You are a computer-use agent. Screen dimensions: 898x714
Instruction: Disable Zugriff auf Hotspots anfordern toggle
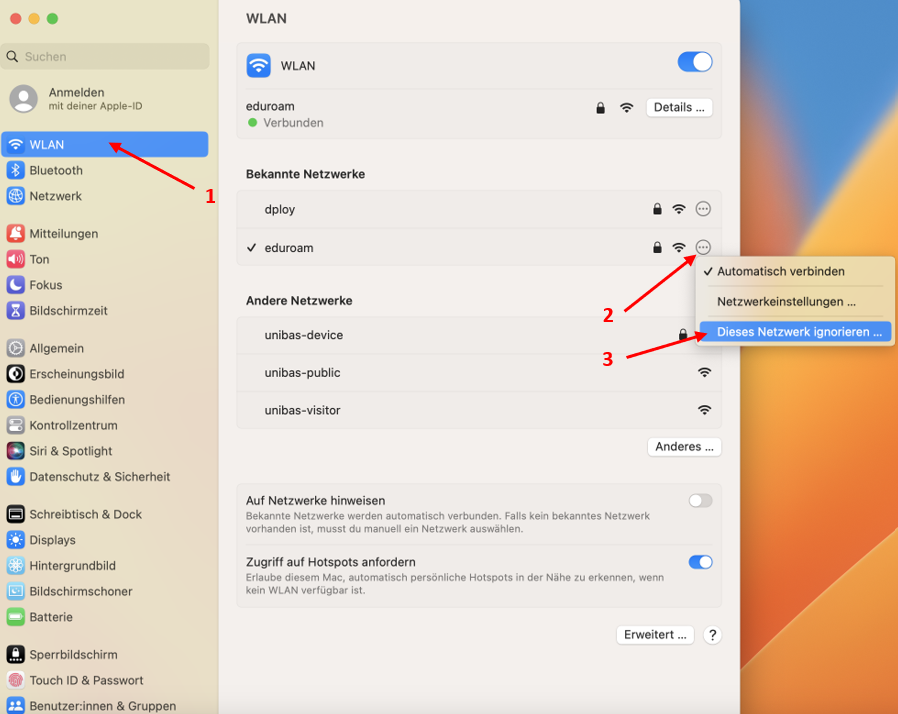tap(700, 562)
